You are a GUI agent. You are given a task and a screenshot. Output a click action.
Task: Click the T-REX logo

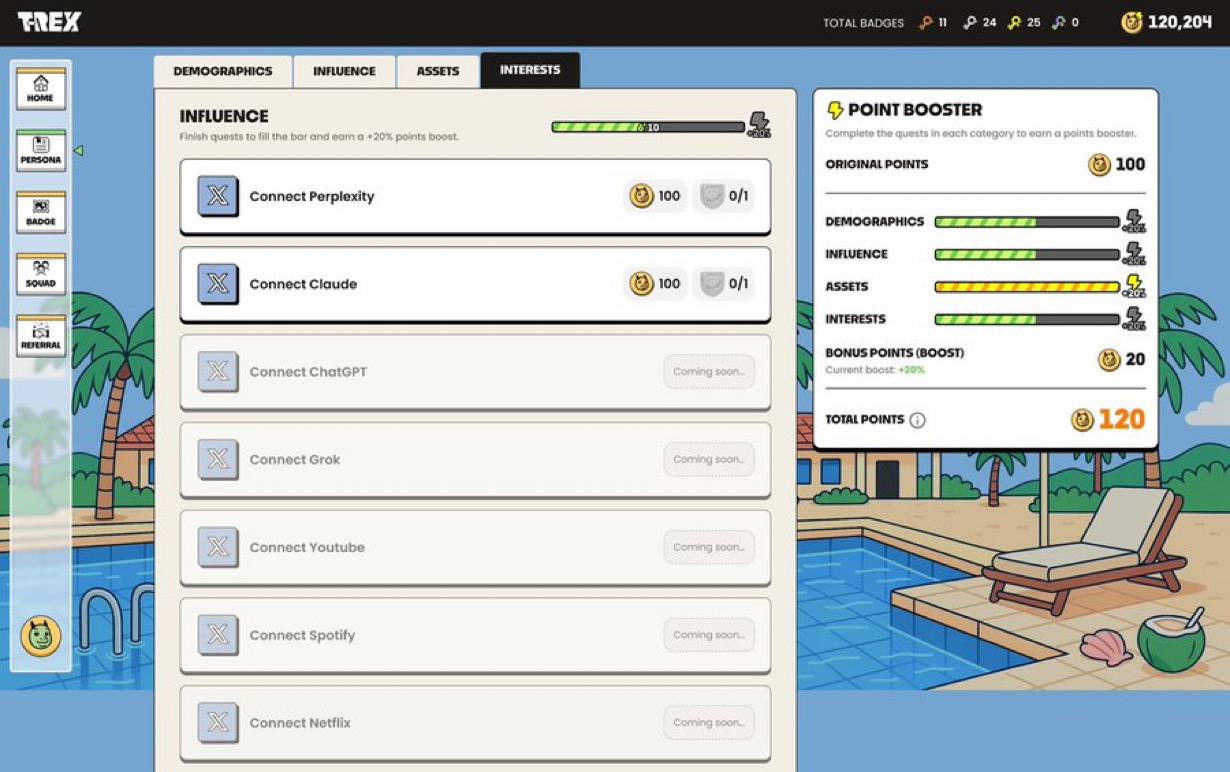pos(49,22)
